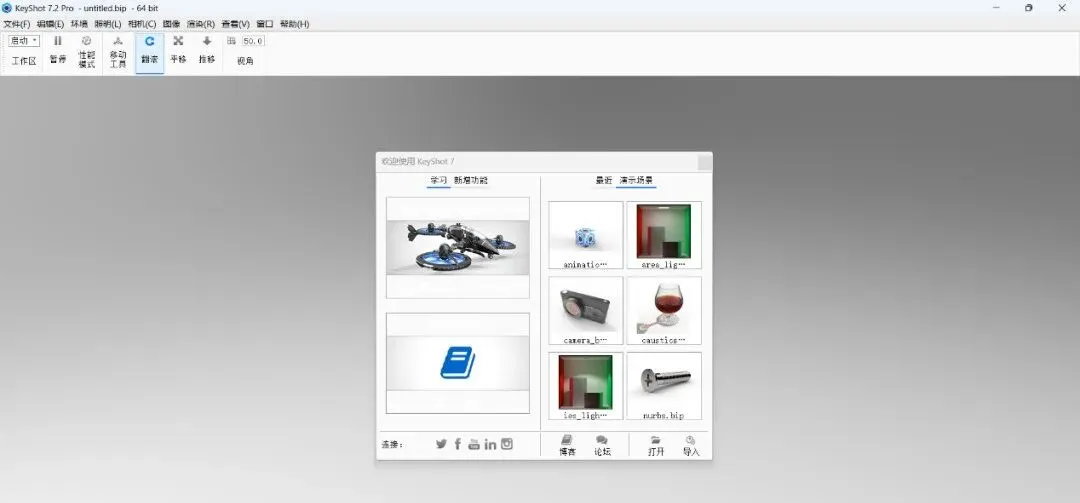
Task: Open the 论坛 forum button
Action: point(603,446)
